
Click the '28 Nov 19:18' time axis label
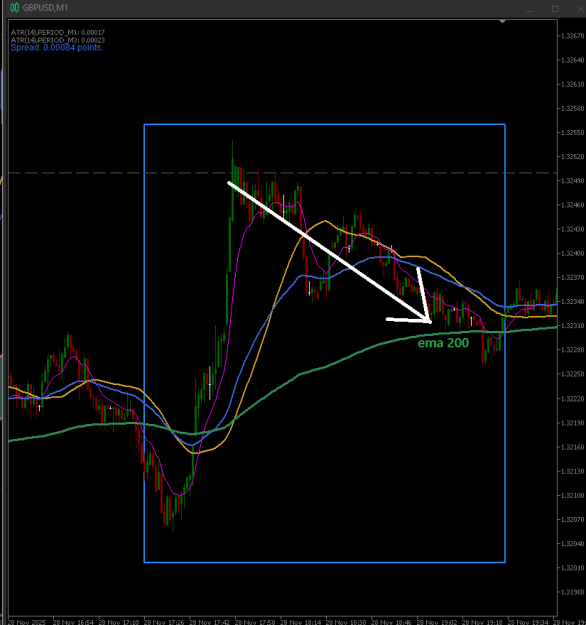(x=482, y=622)
